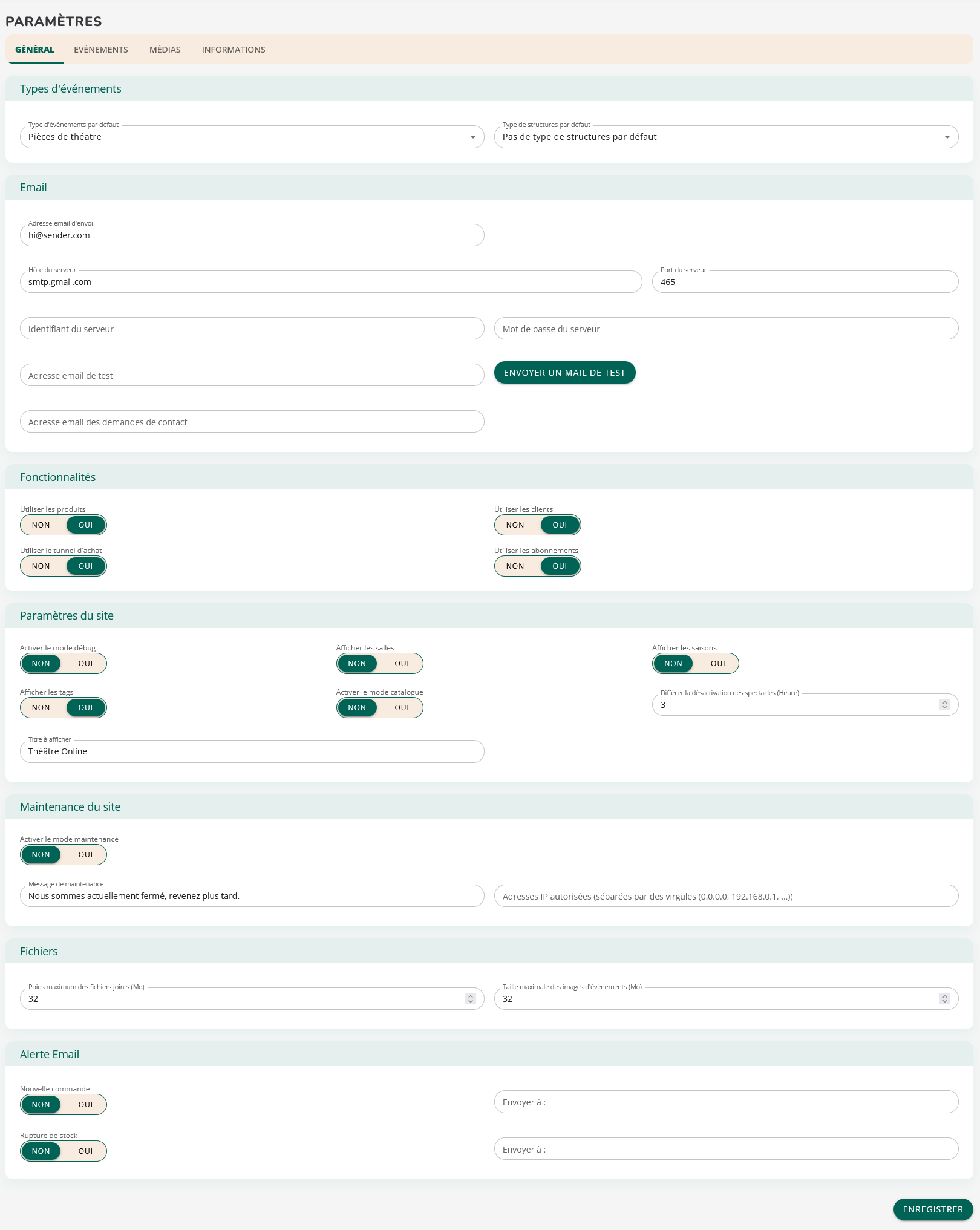Enable debug mode by choosing Oui
980x1230 pixels.
[85, 664]
